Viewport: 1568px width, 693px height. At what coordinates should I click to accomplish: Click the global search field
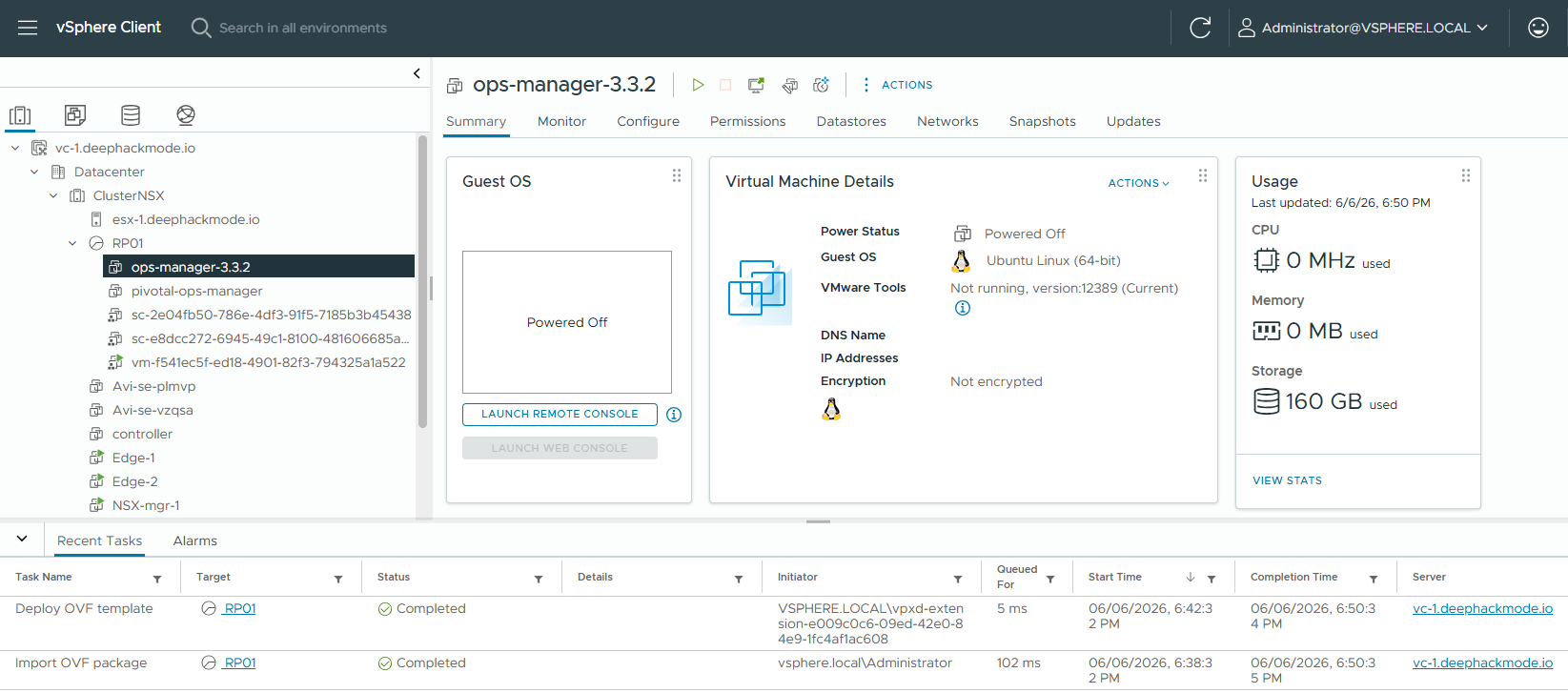(303, 28)
